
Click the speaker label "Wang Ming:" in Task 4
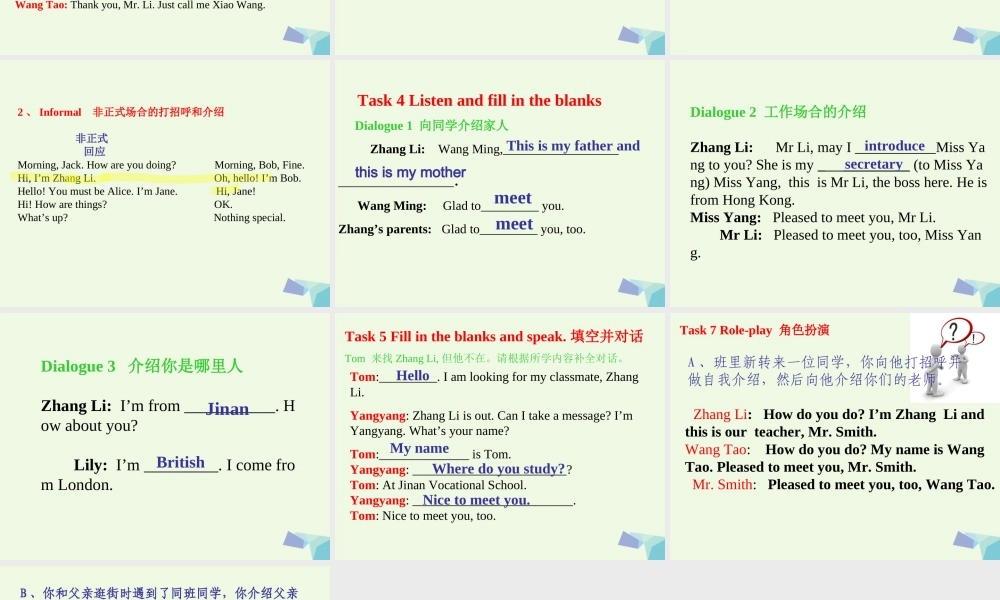coord(392,206)
